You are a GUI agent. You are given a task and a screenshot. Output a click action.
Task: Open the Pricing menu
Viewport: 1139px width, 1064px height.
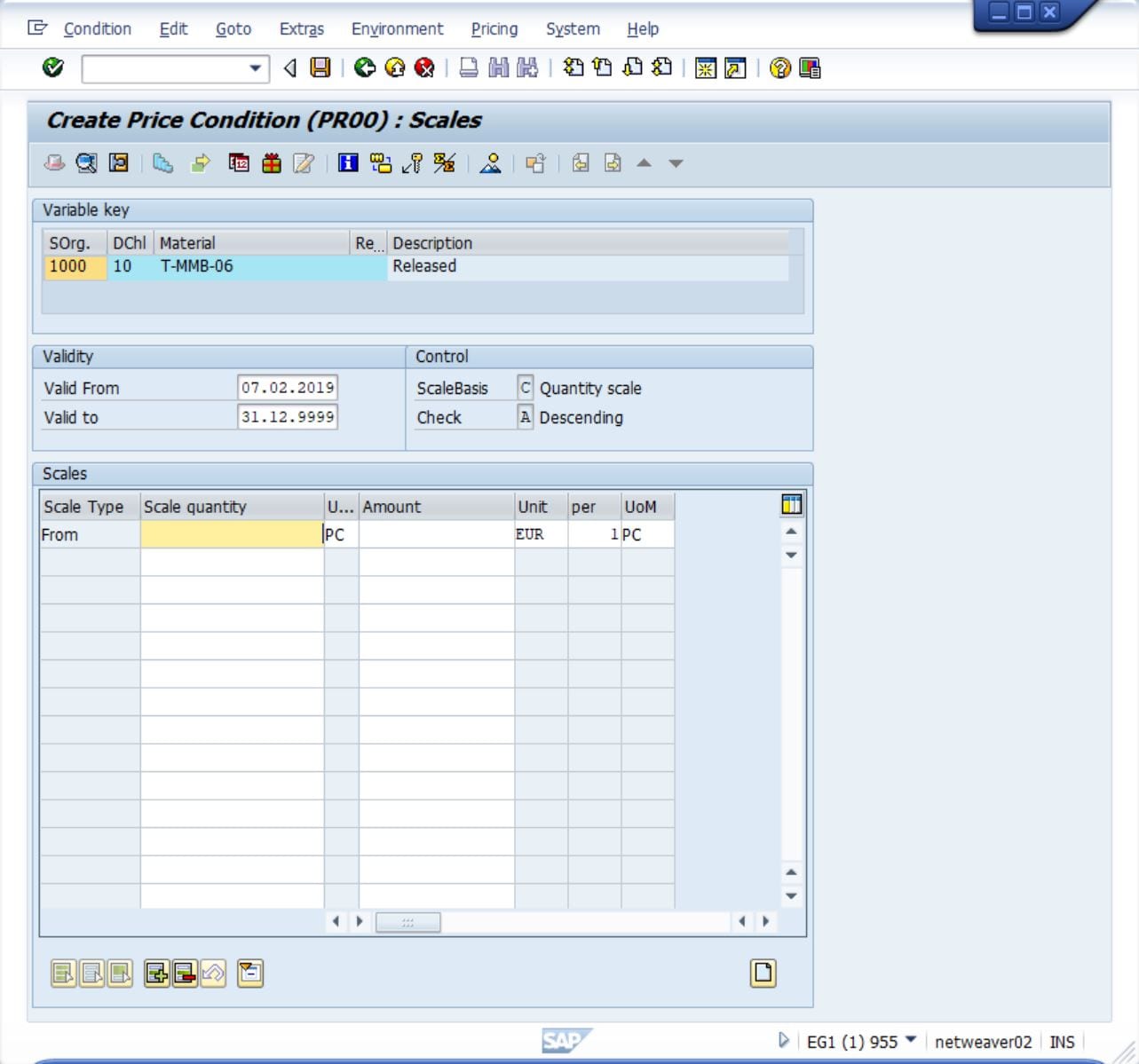tap(494, 28)
